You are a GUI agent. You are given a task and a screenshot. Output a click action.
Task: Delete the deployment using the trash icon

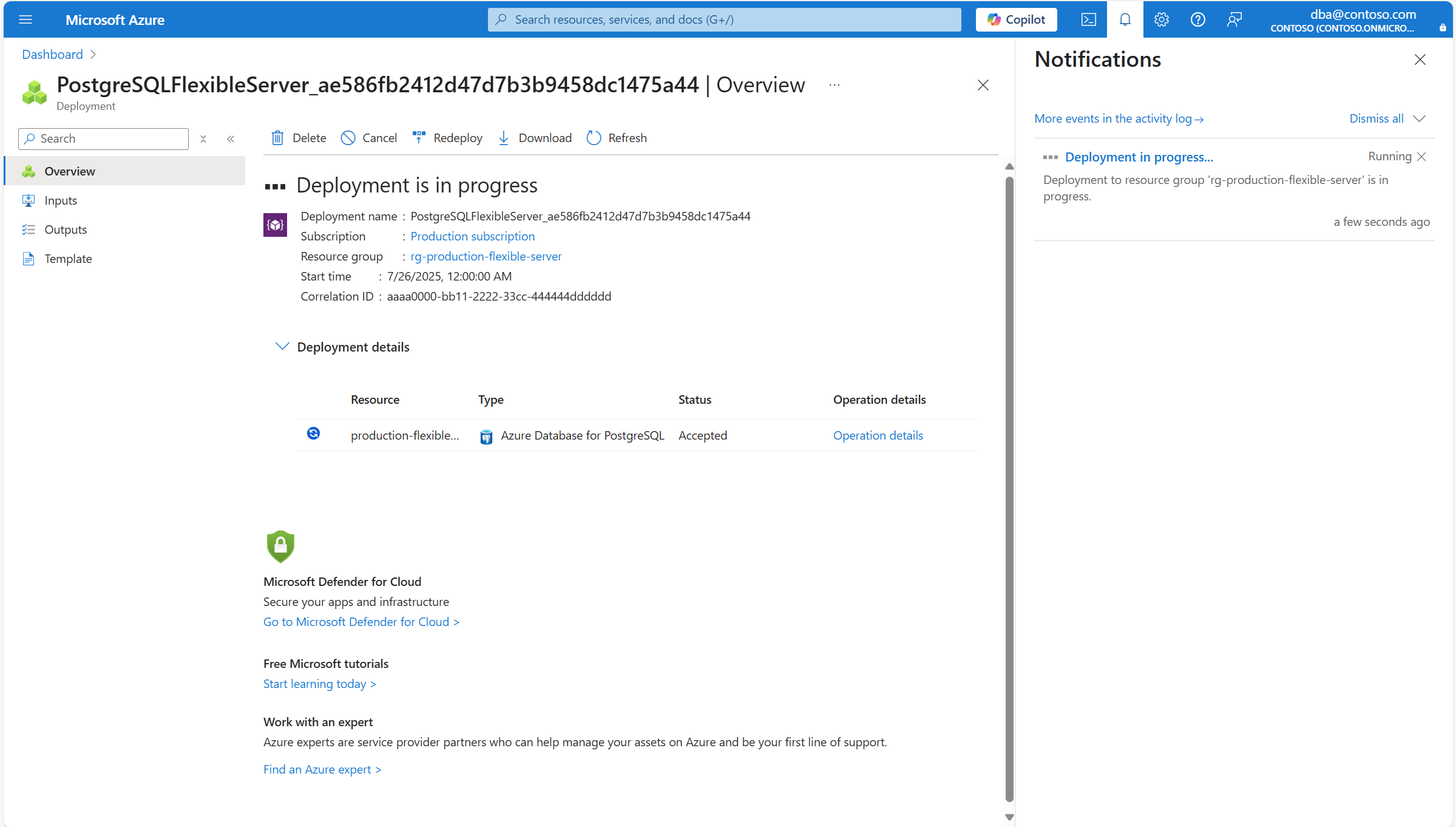click(278, 138)
